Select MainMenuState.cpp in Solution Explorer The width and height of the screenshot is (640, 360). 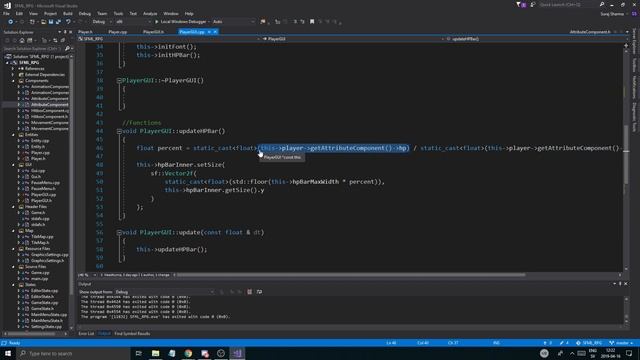(x=49, y=315)
